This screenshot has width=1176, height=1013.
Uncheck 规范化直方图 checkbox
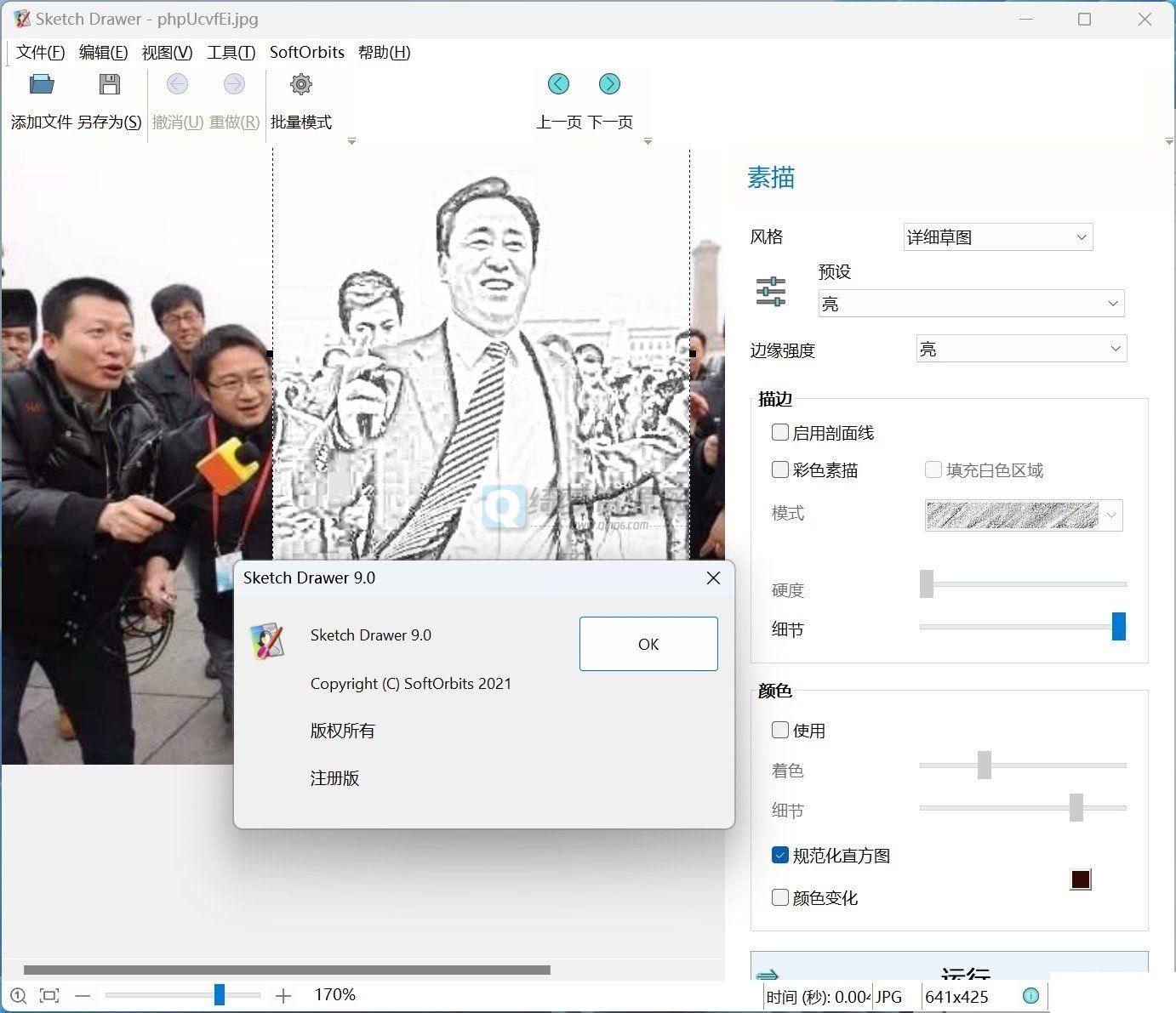779,855
